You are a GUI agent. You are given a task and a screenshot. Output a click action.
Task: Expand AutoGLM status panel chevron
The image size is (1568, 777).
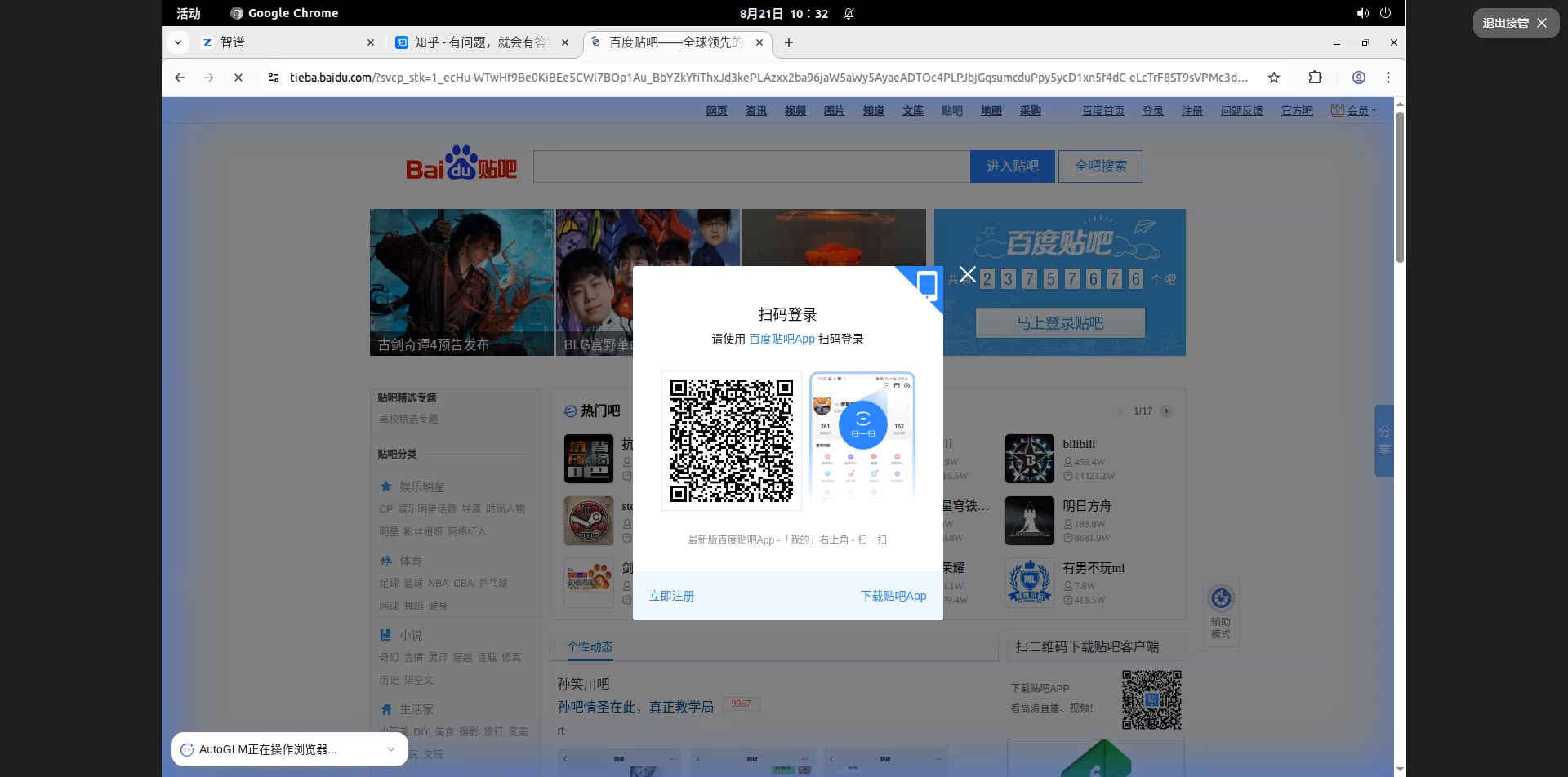[x=391, y=749]
